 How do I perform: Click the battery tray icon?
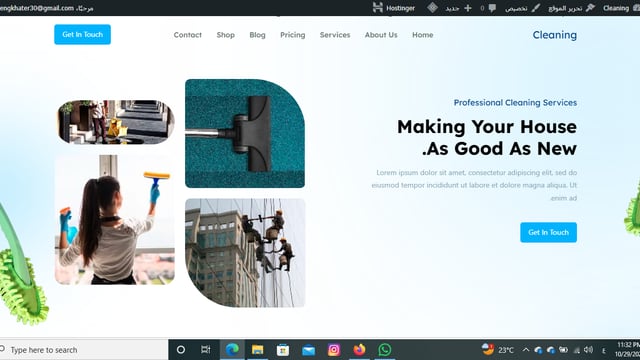(563, 350)
